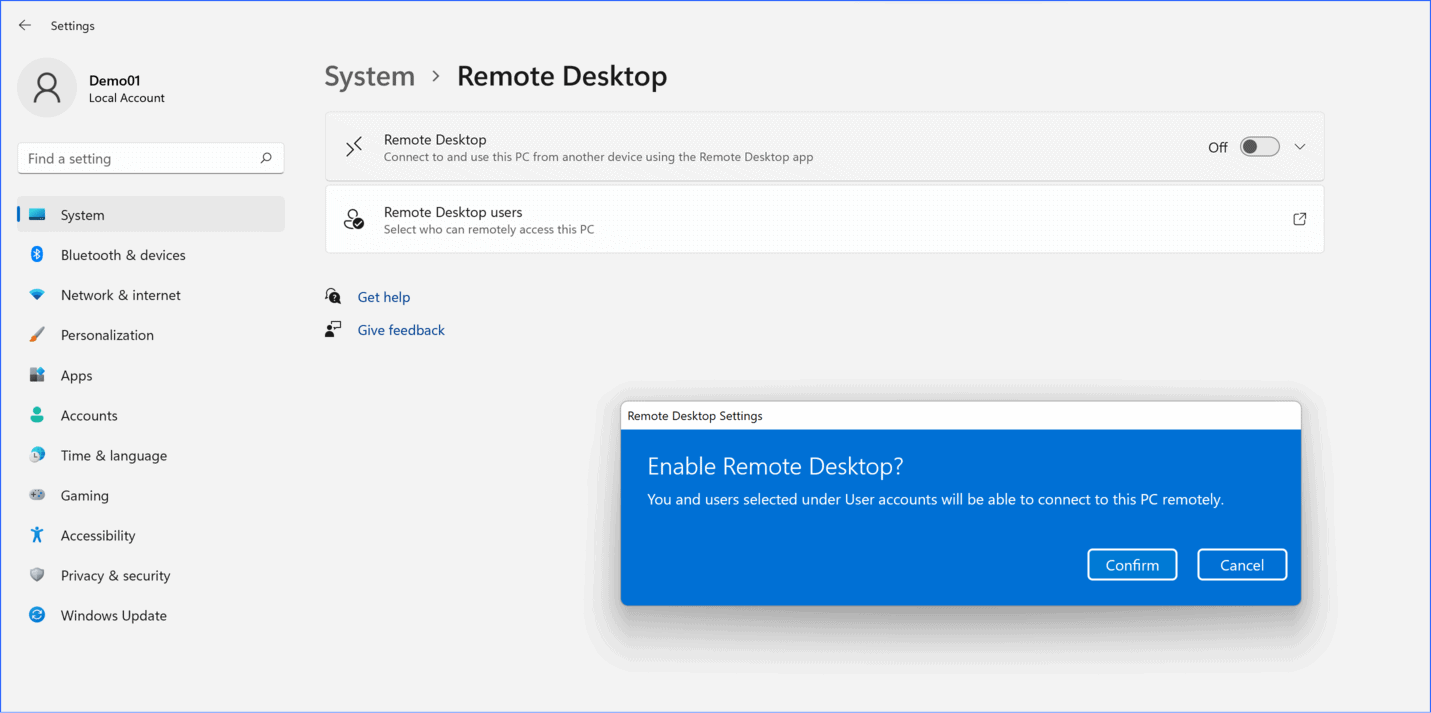Confirm enabling Remote Desktop
The image size is (1431, 713).
[1132, 565]
